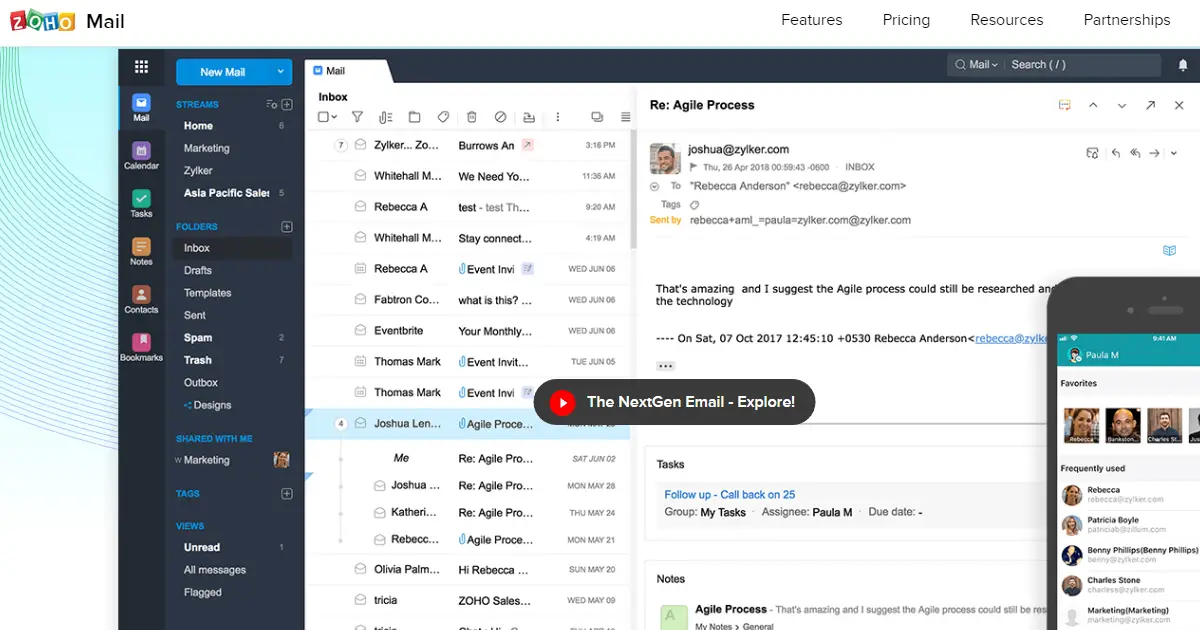Click the archive icon in Inbox toolbar
This screenshot has height=630, width=1200.
pyautogui.click(x=529, y=117)
